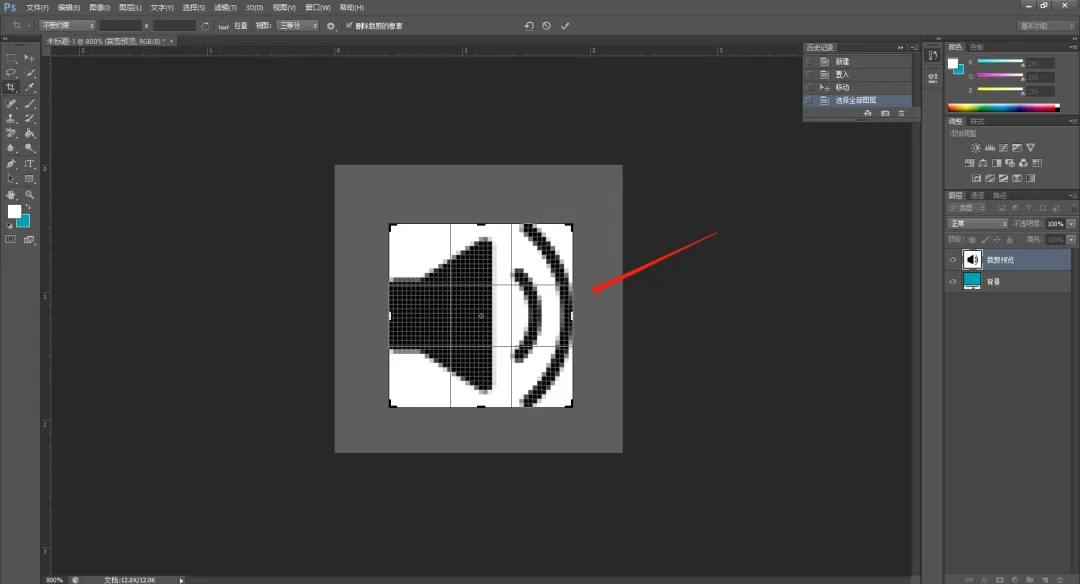
Task: Set history brush source for 移动 state
Action: pos(810,87)
